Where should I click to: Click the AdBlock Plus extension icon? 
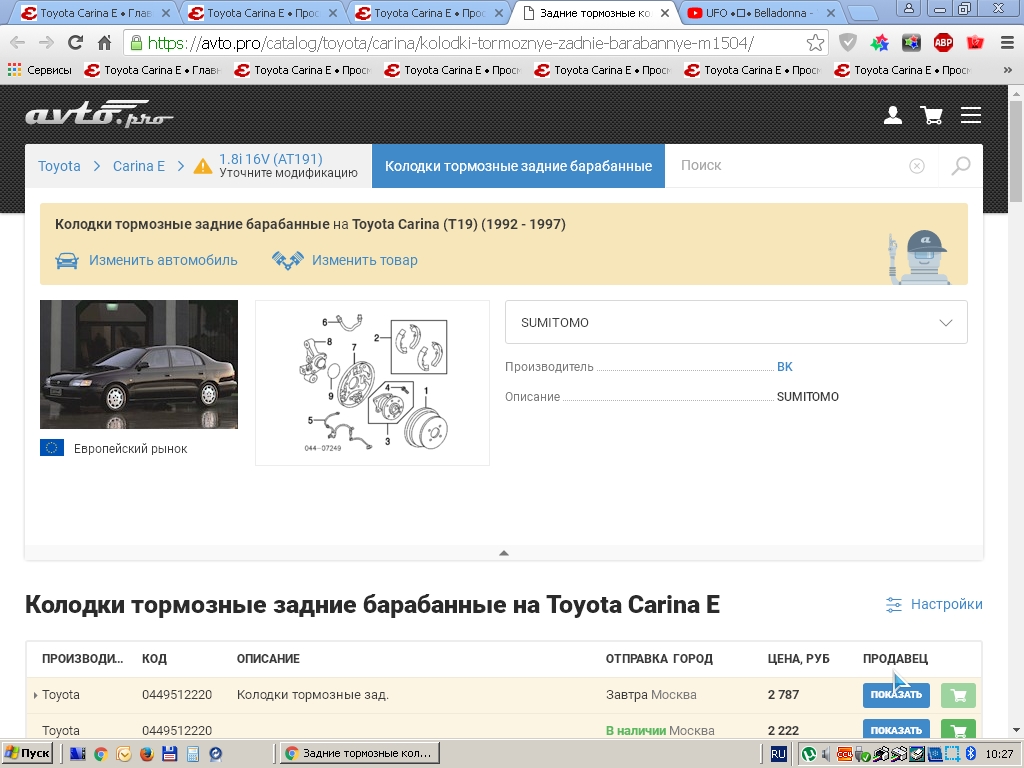click(943, 43)
